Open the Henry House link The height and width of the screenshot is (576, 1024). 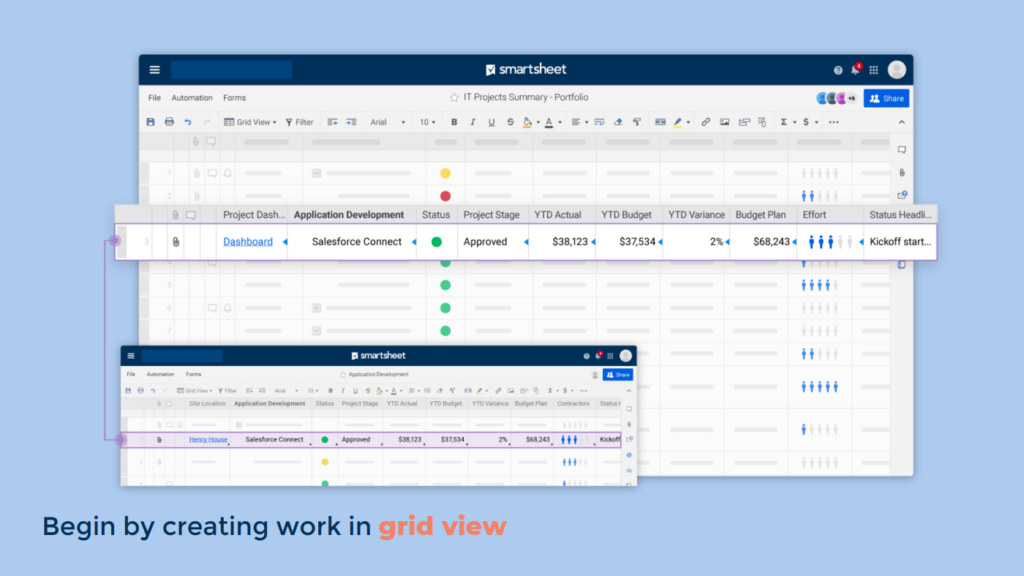tap(208, 440)
